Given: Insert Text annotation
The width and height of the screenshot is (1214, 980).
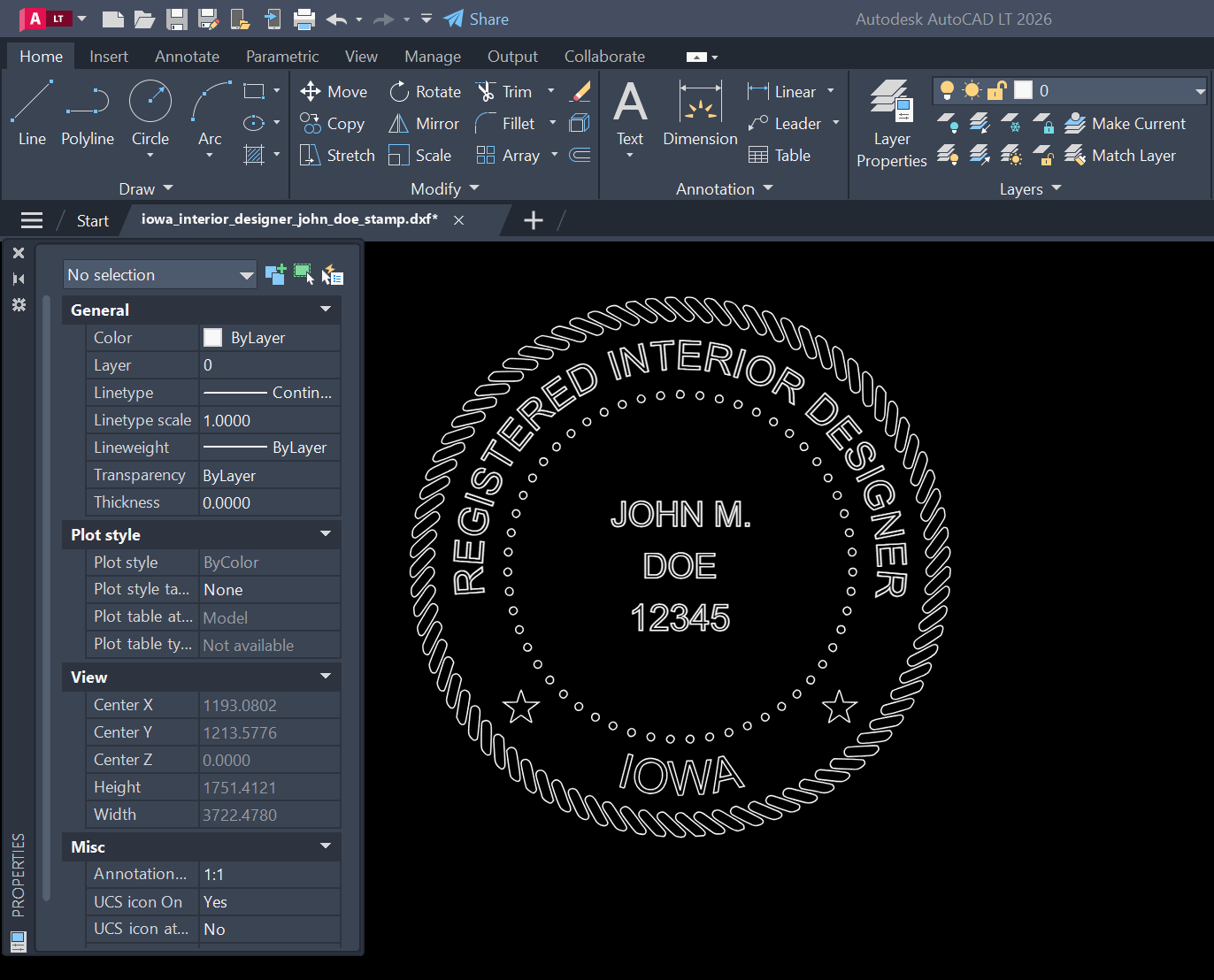Looking at the screenshot, I should coord(630,113).
